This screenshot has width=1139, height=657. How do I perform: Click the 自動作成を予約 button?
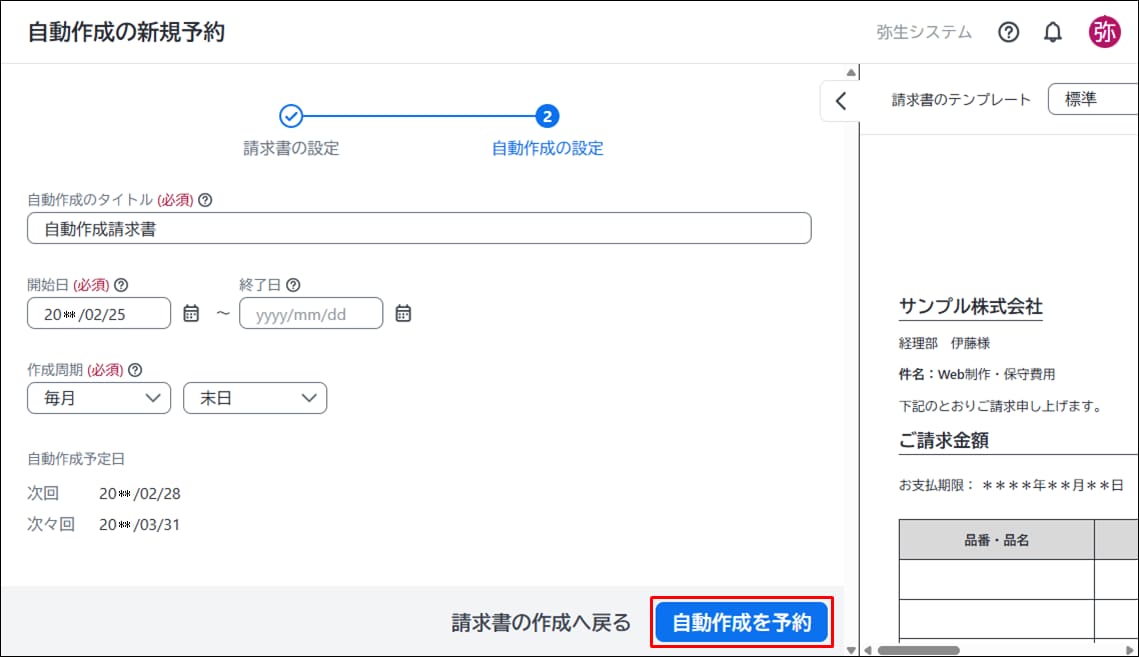point(742,623)
